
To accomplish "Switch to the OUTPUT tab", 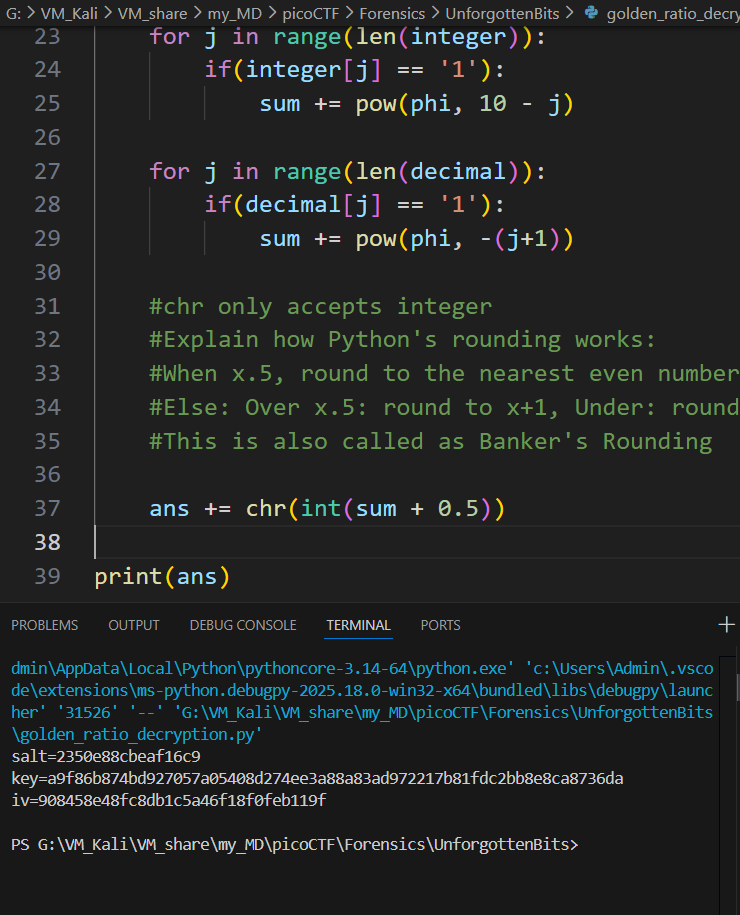I will (x=134, y=625).
